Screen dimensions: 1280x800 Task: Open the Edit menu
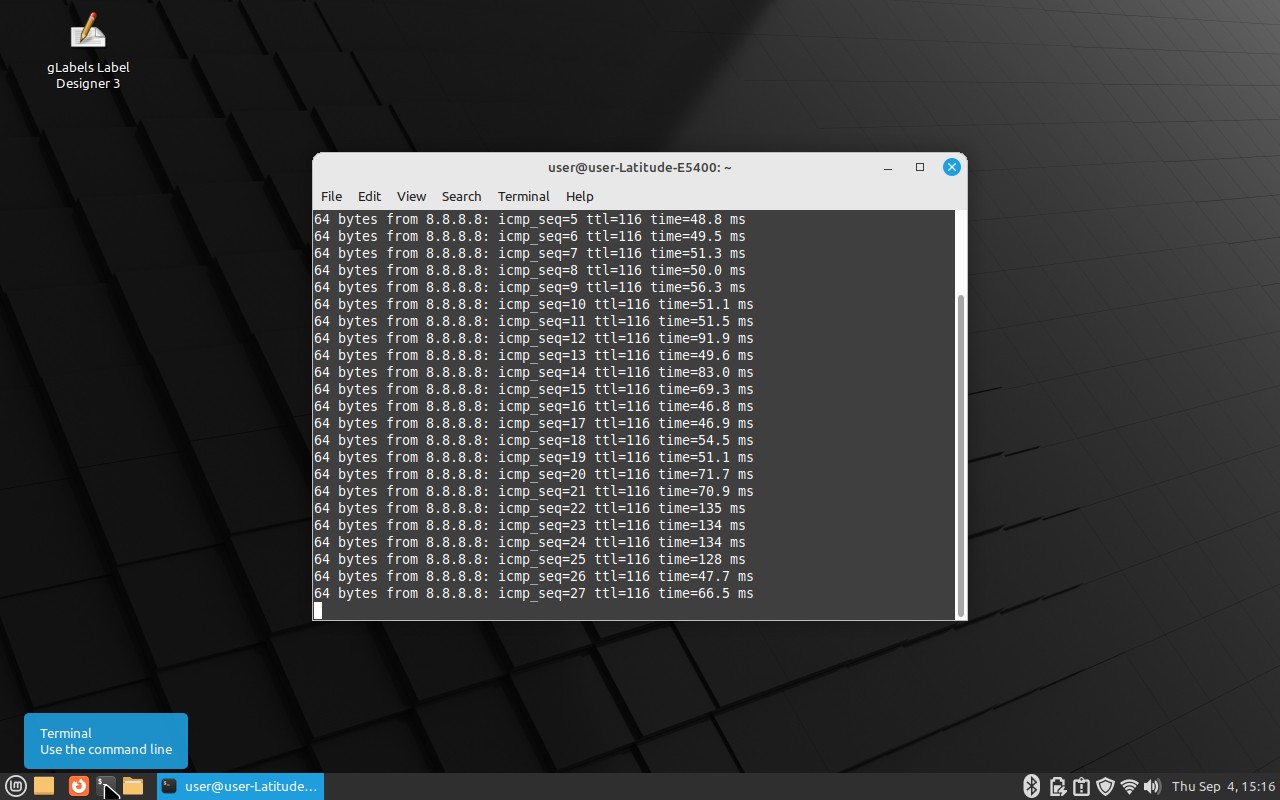(x=369, y=196)
